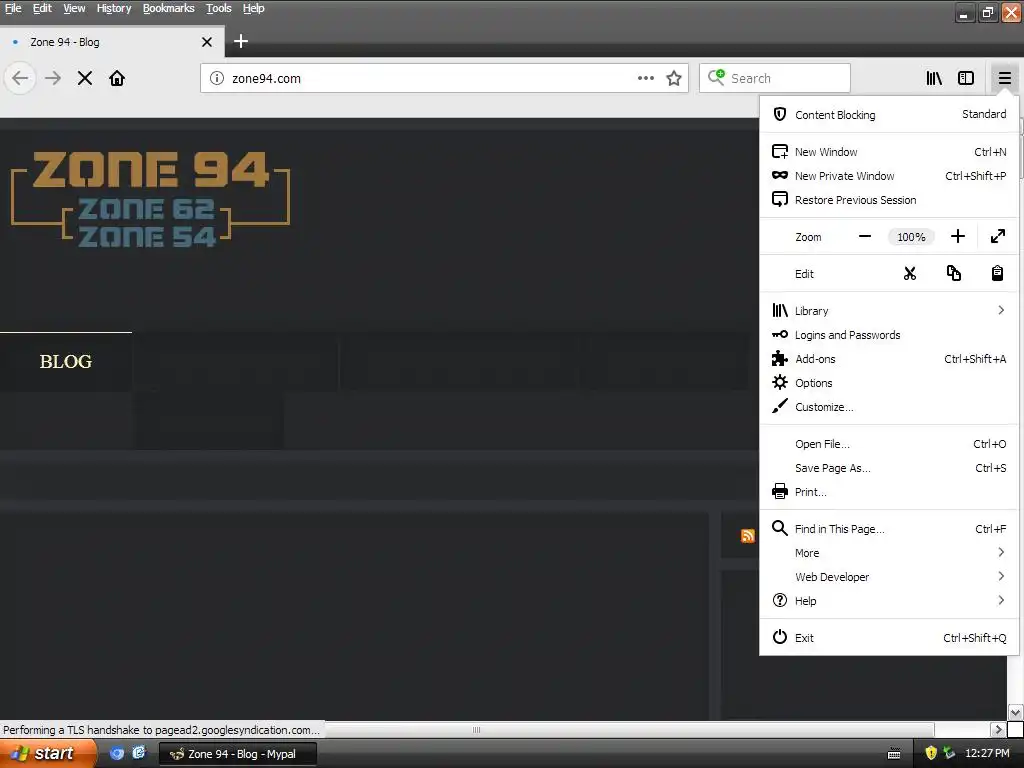Focus the Search box
Viewport: 1024px width, 768px height.
[x=775, y=78]
